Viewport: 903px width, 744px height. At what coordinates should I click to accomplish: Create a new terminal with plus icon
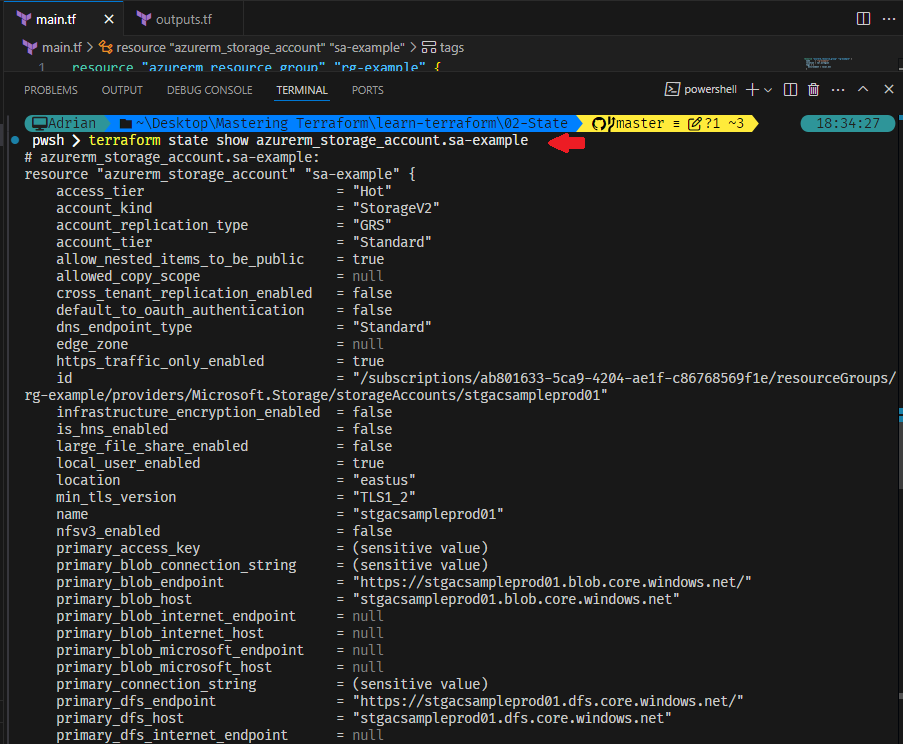(752, 89)
